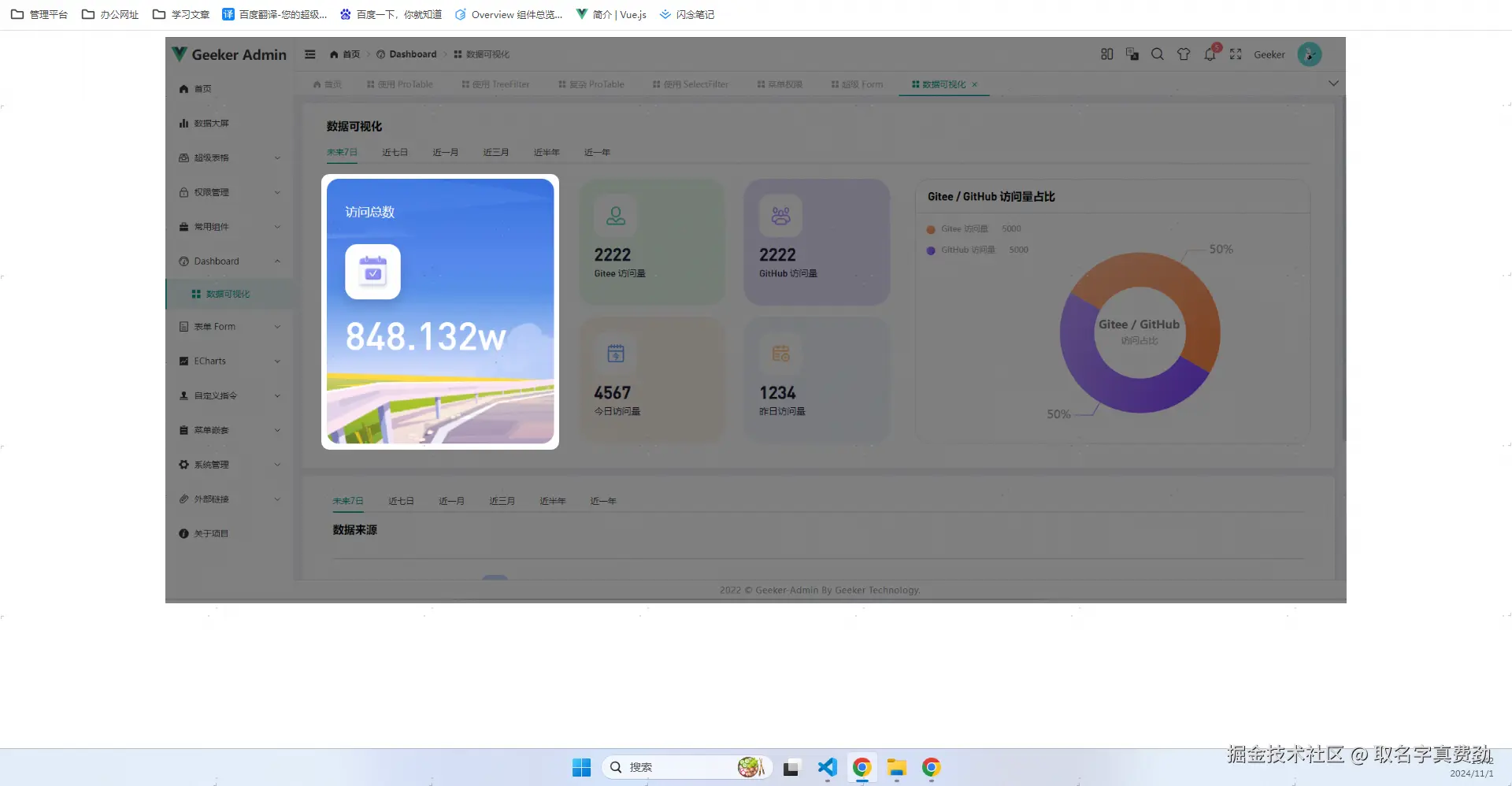
Task: Expand the 表单 Form sidebar menu
Action: [x=229, y=327]
